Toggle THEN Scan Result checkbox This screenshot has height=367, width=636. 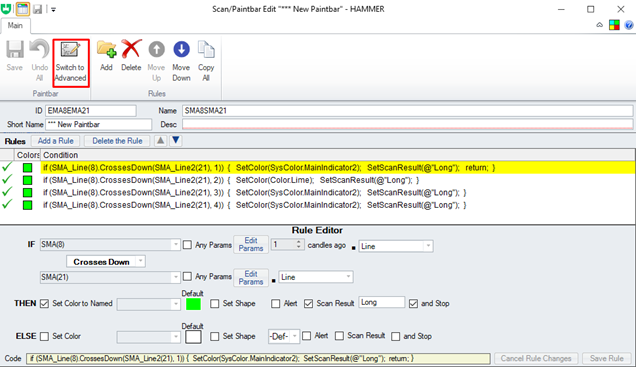308,303
